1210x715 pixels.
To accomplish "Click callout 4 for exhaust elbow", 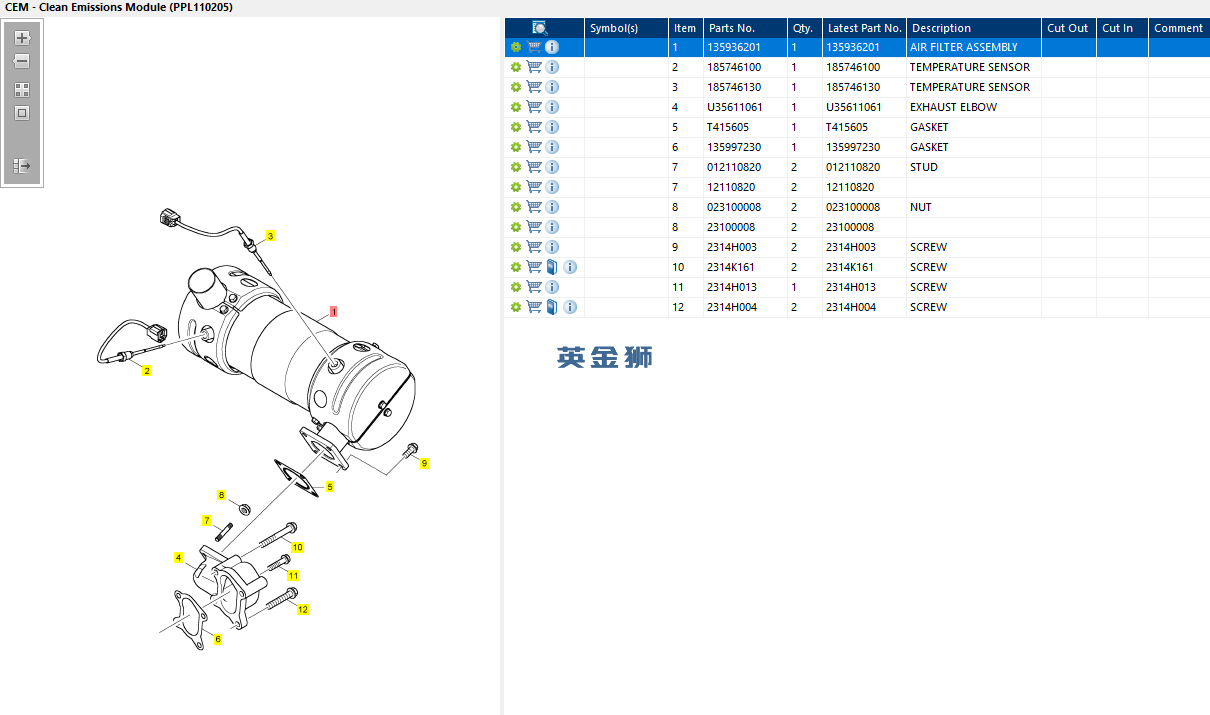I will click(x=178, y=557).
